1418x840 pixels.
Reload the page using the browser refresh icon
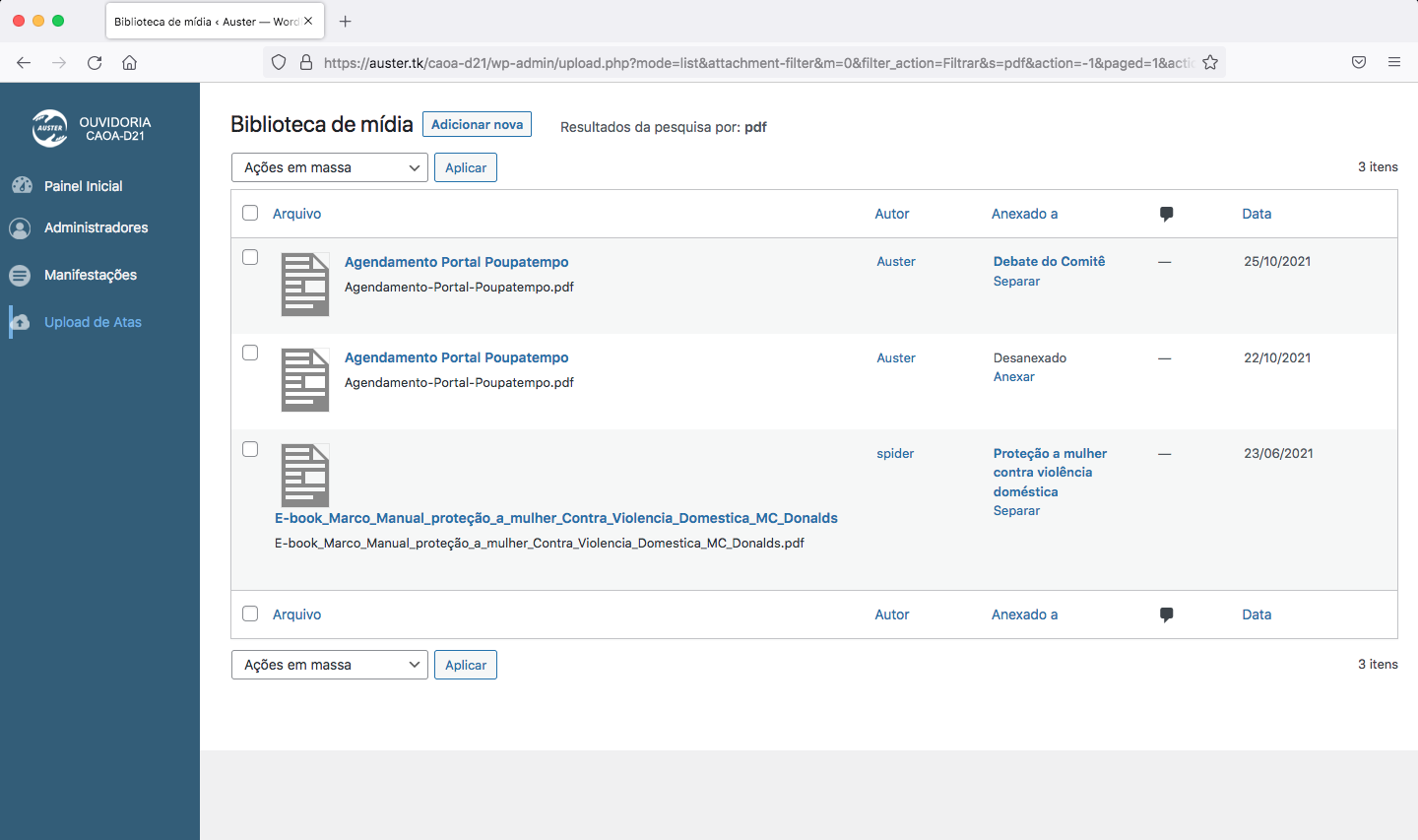95,62
